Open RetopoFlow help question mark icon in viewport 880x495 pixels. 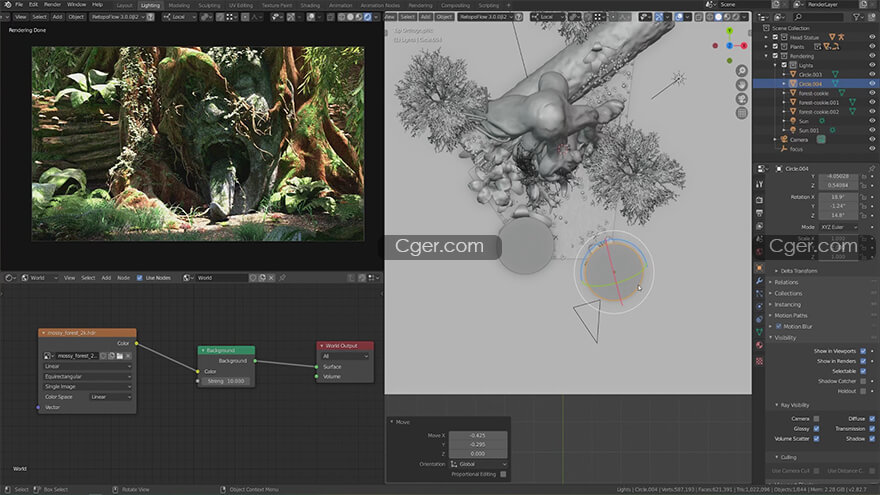point(519,17)
